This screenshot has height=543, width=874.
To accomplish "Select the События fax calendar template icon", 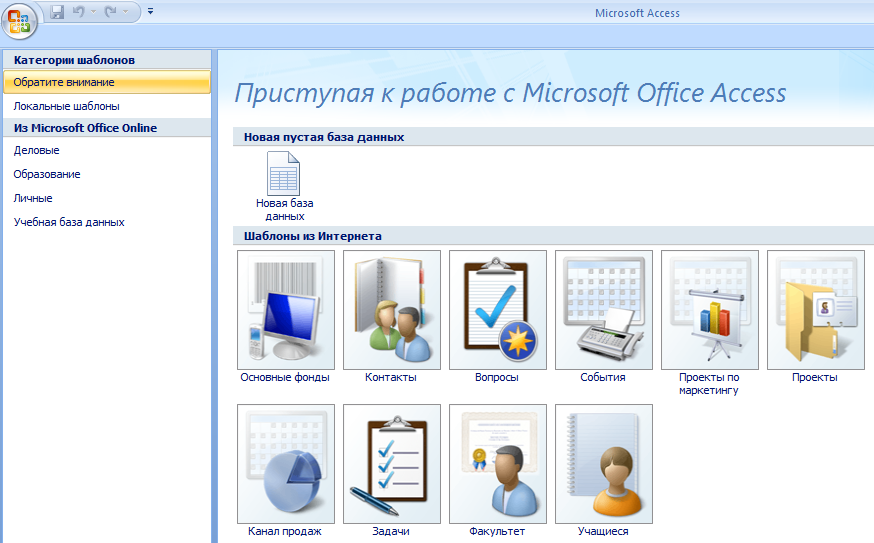I will [604, 309].
